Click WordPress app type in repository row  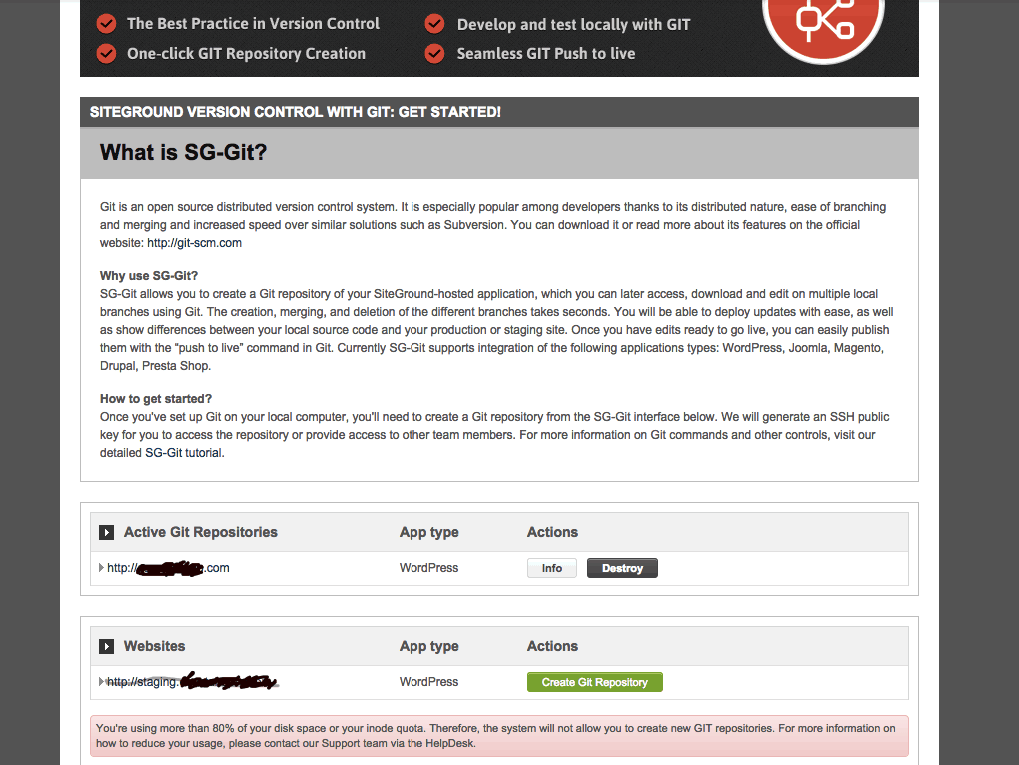429,568
